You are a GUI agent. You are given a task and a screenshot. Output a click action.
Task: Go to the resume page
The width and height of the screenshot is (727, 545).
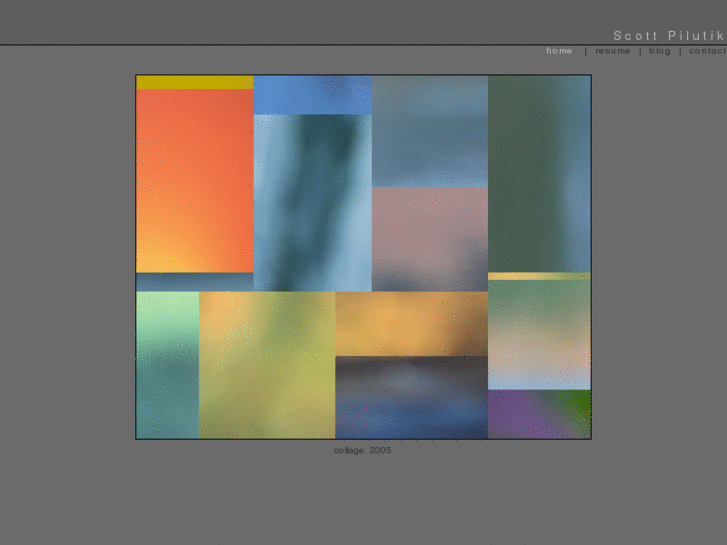tap(612, 51)
